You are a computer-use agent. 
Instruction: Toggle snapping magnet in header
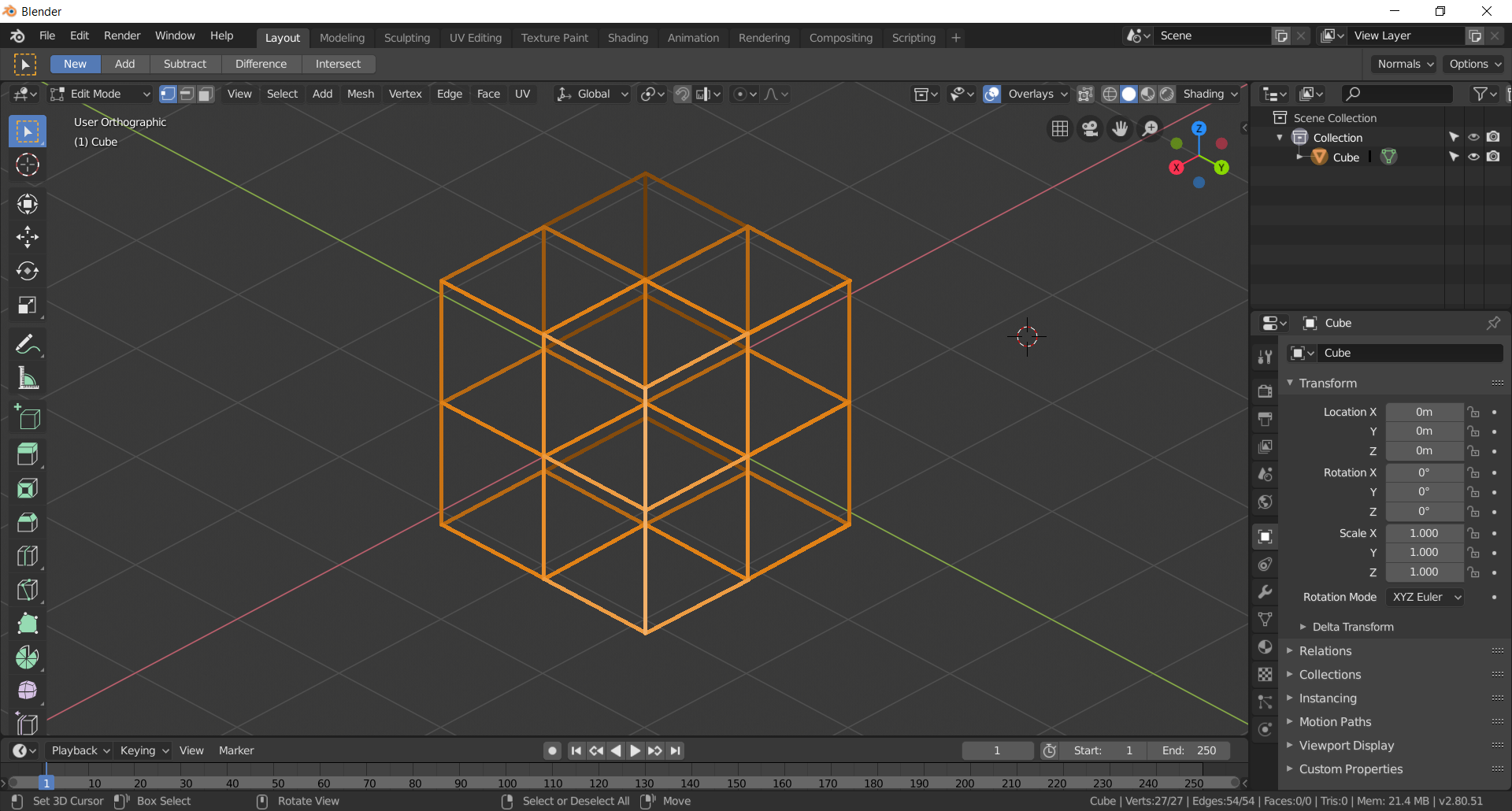(x=682, y=94)
